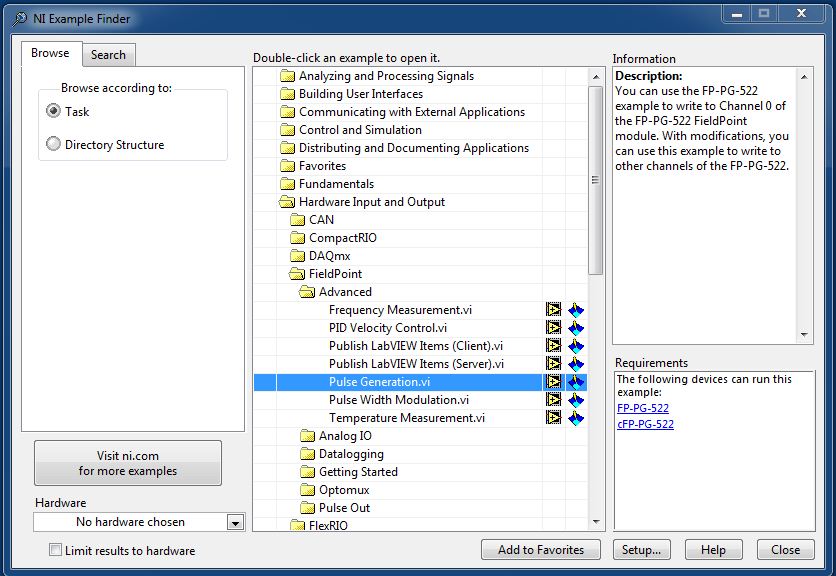Click VI icon beside Publish LabVIEW Items (Server).vi
This screenshot has width=836, height=576.
coord(553,364)
